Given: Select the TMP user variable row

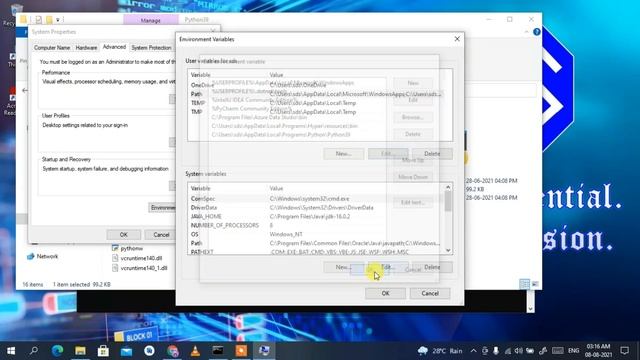Looking at the screenshot, I should pos(320,112).
